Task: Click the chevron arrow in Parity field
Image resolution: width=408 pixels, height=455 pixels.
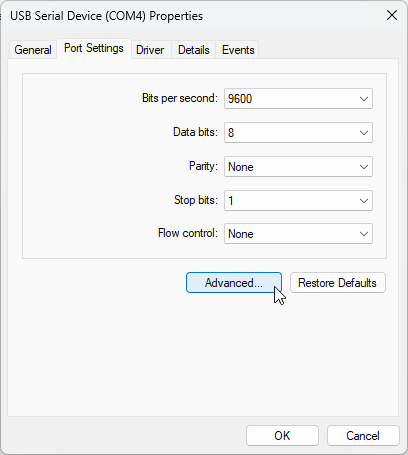Action: (x=364, y=167)
